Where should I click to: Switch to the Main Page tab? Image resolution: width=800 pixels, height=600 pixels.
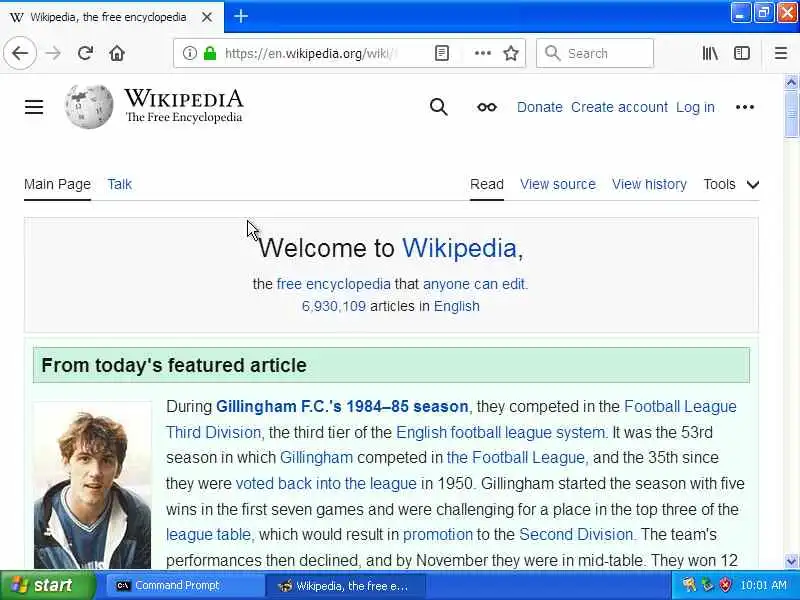(x=57, y=184)
